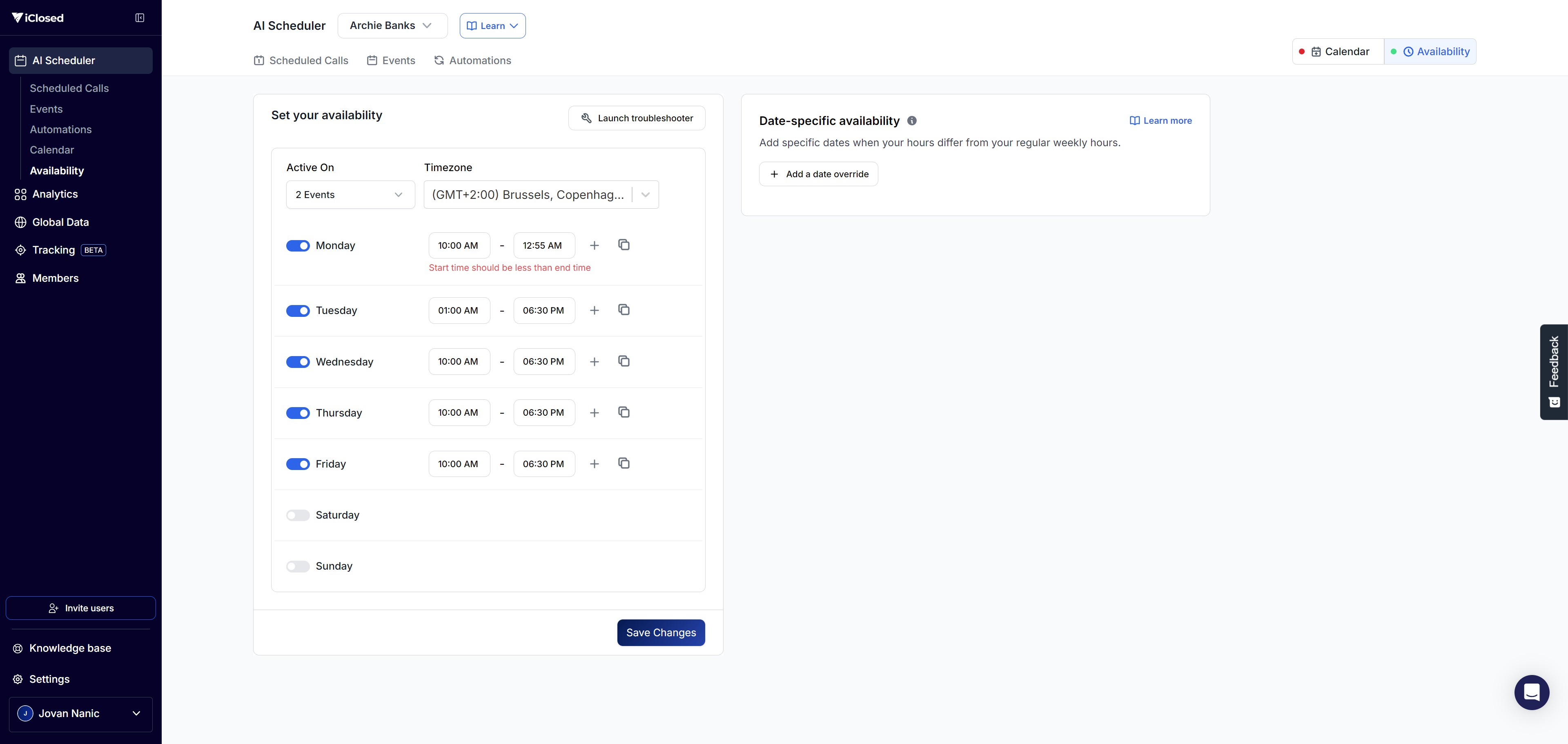Click Add a date override
This screenshot has height=744, width=1568.
[818, 174]
